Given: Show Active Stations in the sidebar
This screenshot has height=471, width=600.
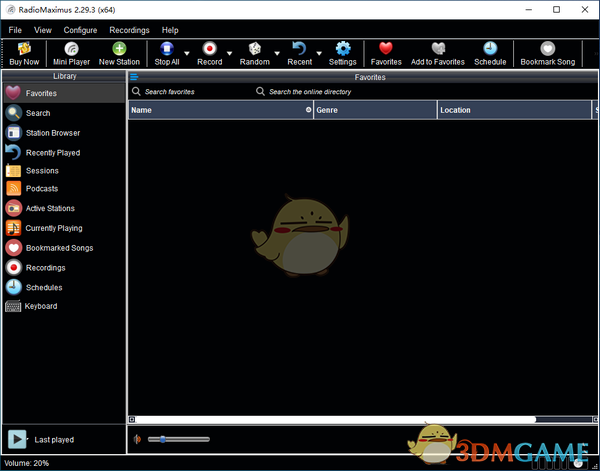Looking at the screenshot, I should coord(64,208).
